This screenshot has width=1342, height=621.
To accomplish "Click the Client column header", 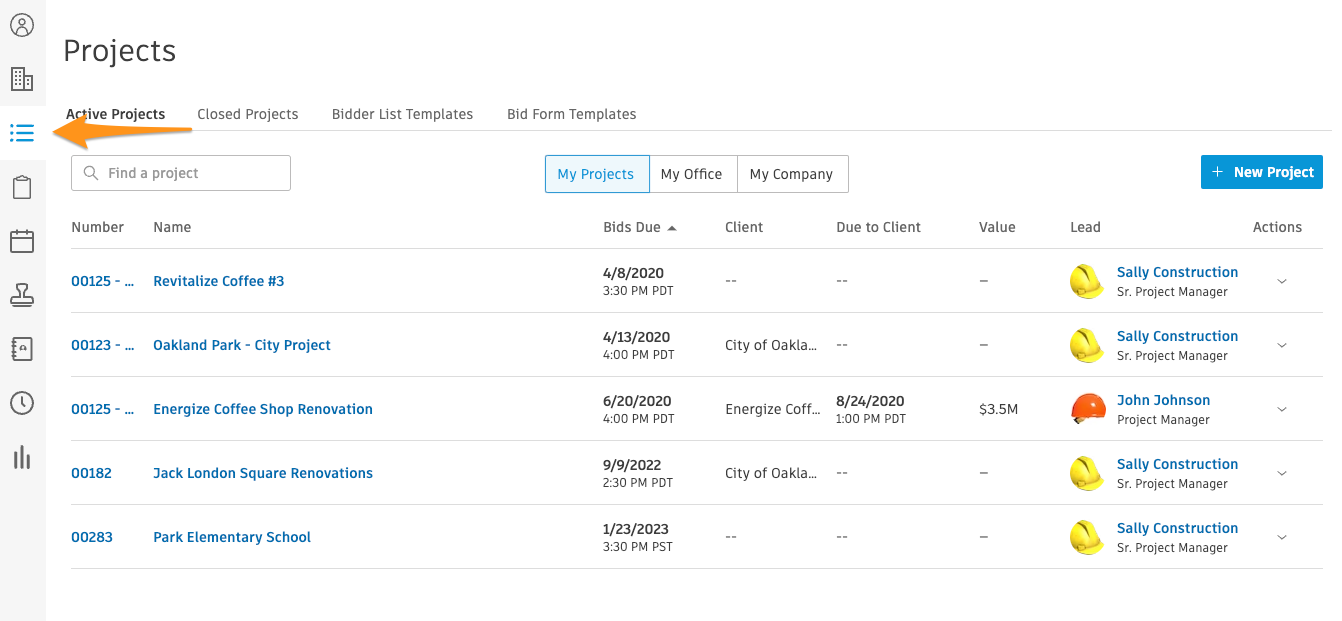I will pos(744,227).
